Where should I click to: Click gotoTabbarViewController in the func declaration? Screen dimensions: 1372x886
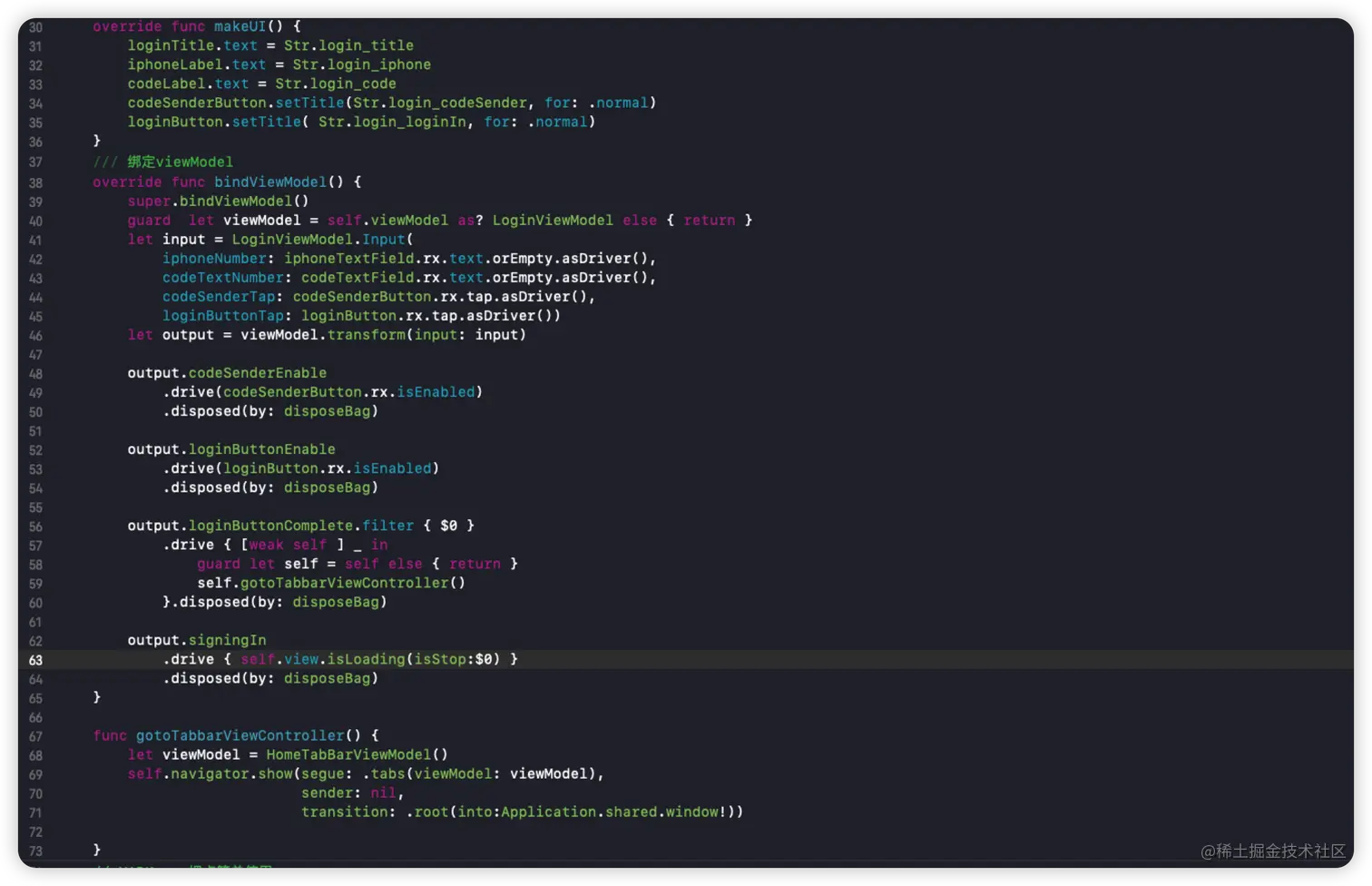click(x=240, y=735)
